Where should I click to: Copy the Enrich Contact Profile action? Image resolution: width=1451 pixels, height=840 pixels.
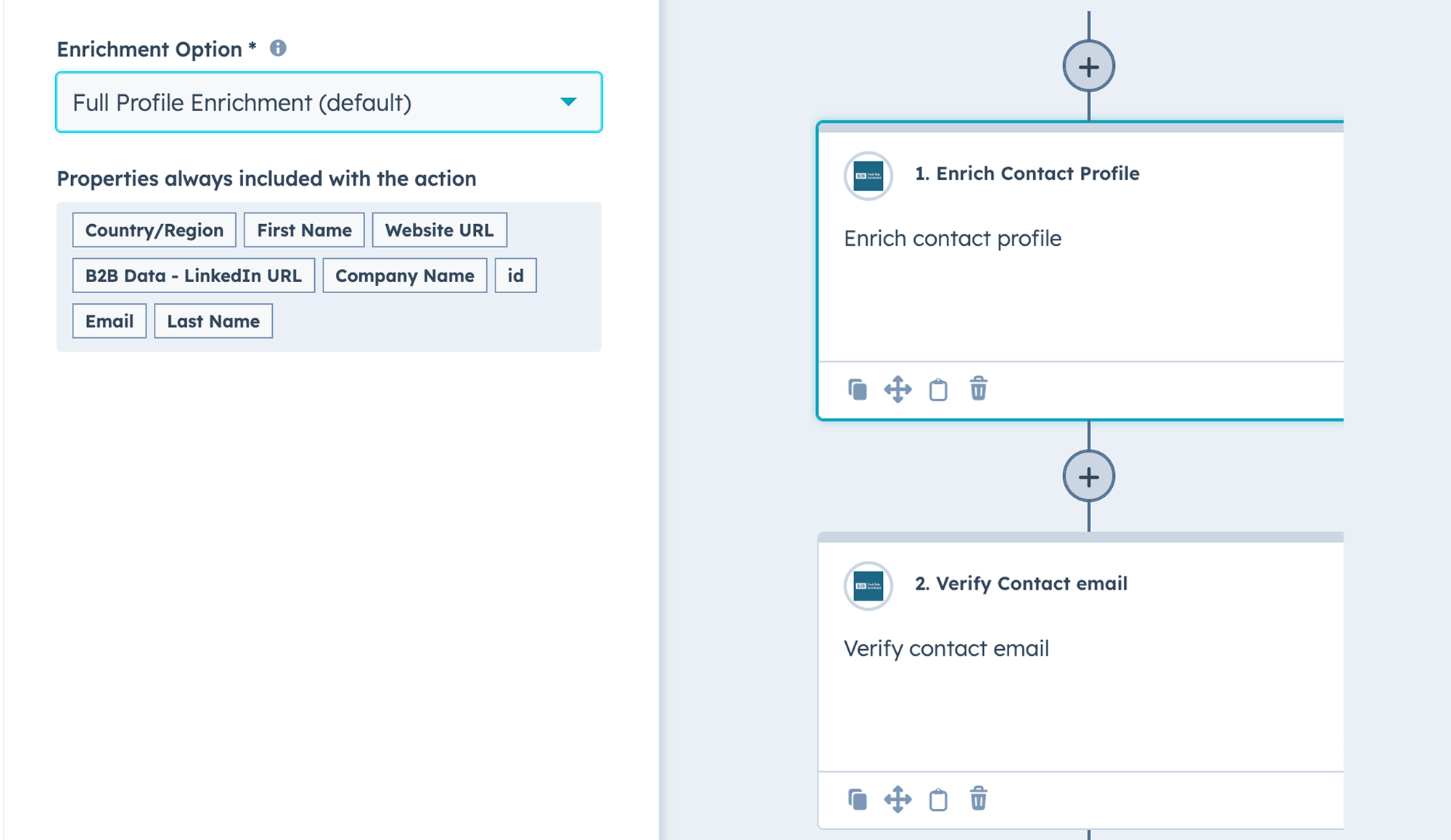pyautogui.click(x=857, y=390)
